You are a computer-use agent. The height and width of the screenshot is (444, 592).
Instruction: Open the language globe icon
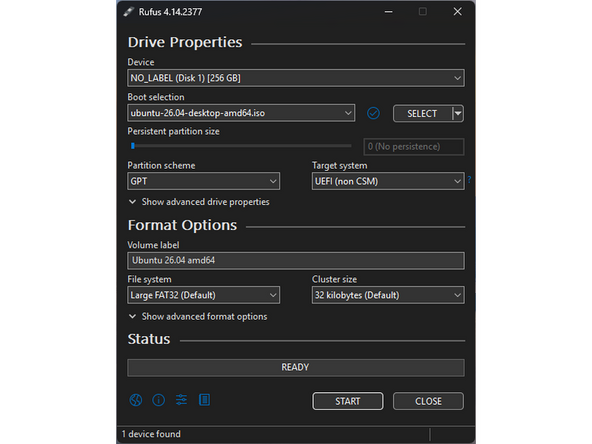pos(136,400)
